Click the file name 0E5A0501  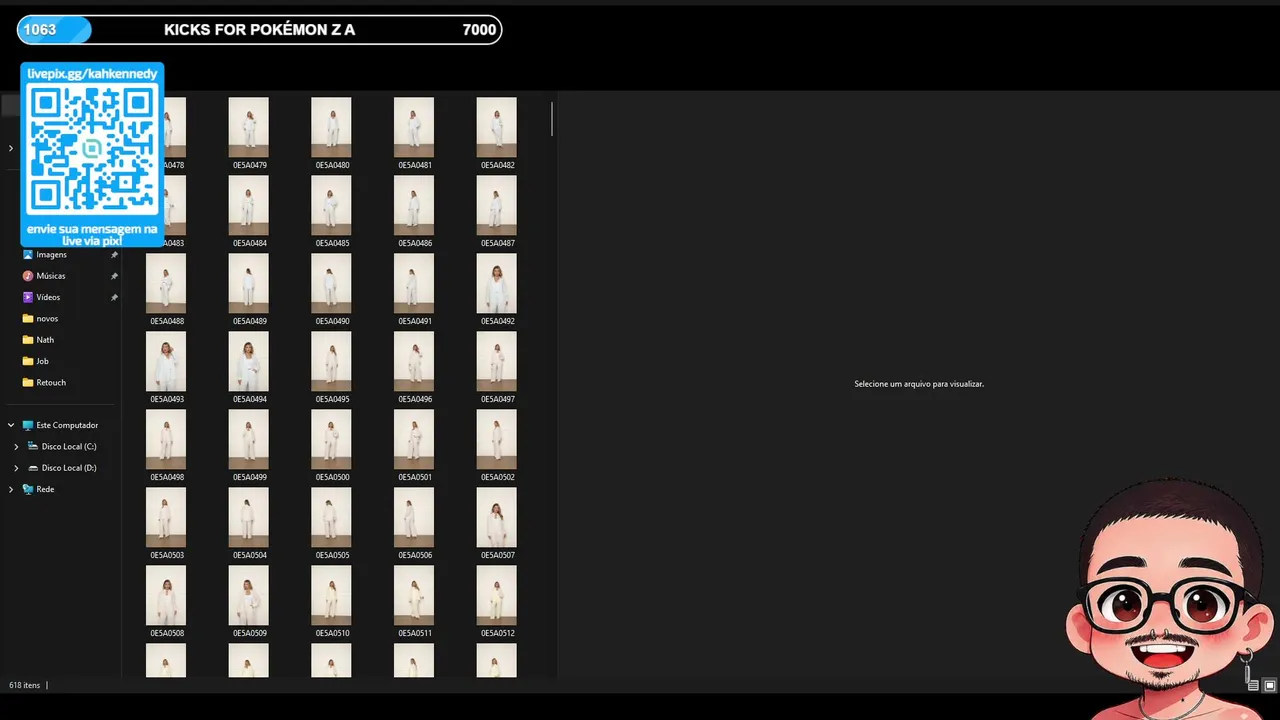coord(415,477)
